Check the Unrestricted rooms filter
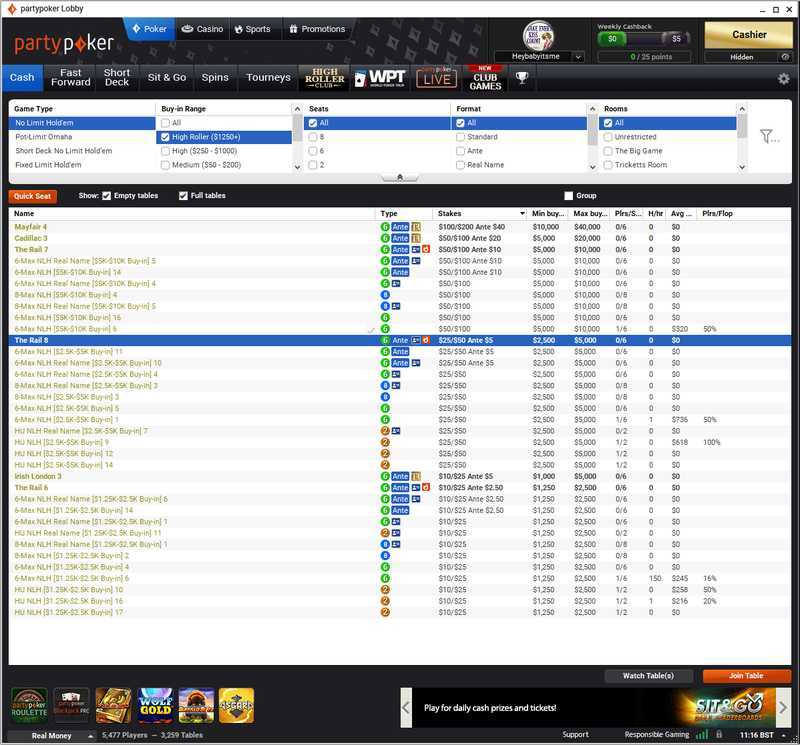The image size is (800, 745). click(x=608, y=137)
